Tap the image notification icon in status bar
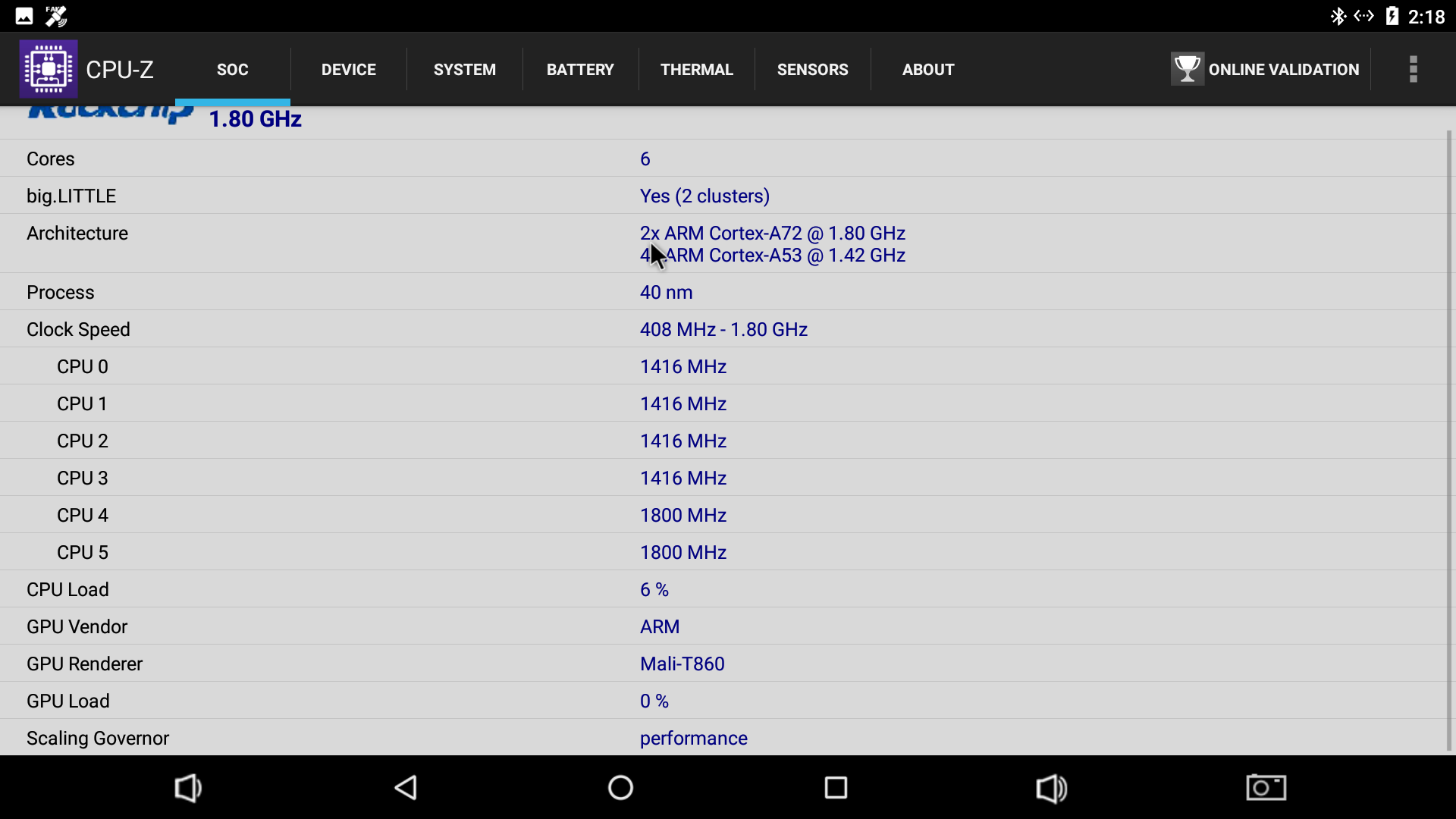1456x819 pixels. [x=24, y=16]
